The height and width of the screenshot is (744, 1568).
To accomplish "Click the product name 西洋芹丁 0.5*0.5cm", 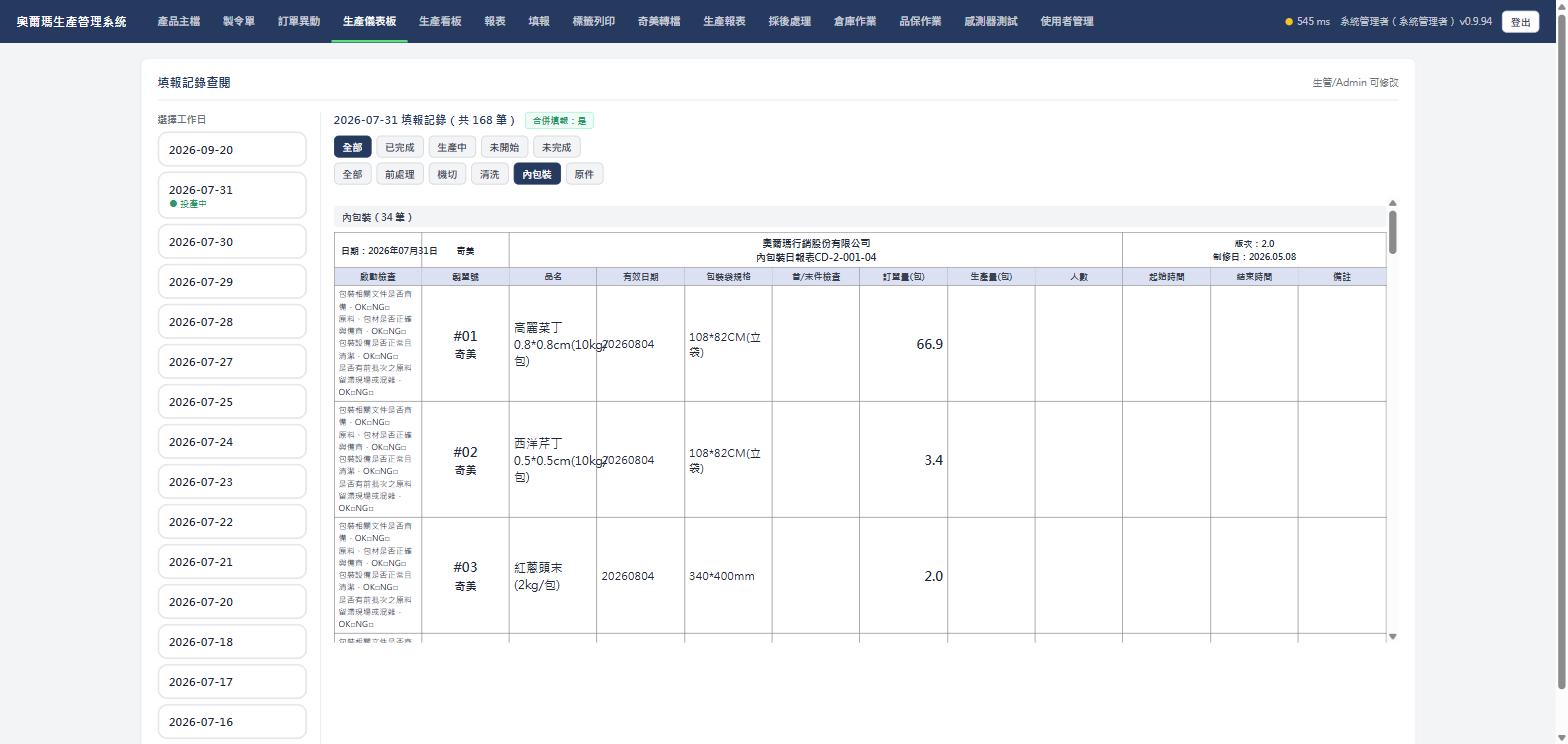I will (553, 460).
